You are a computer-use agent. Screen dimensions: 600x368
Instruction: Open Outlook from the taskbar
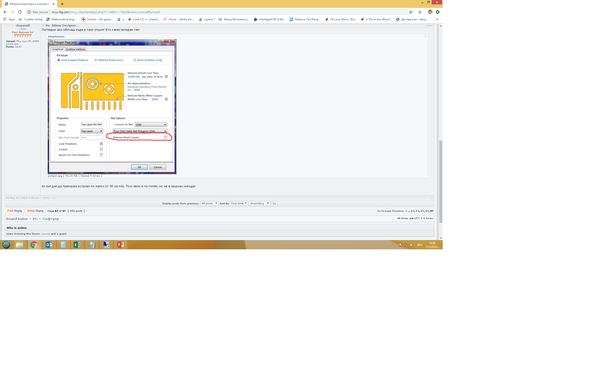tap(49, 245)
